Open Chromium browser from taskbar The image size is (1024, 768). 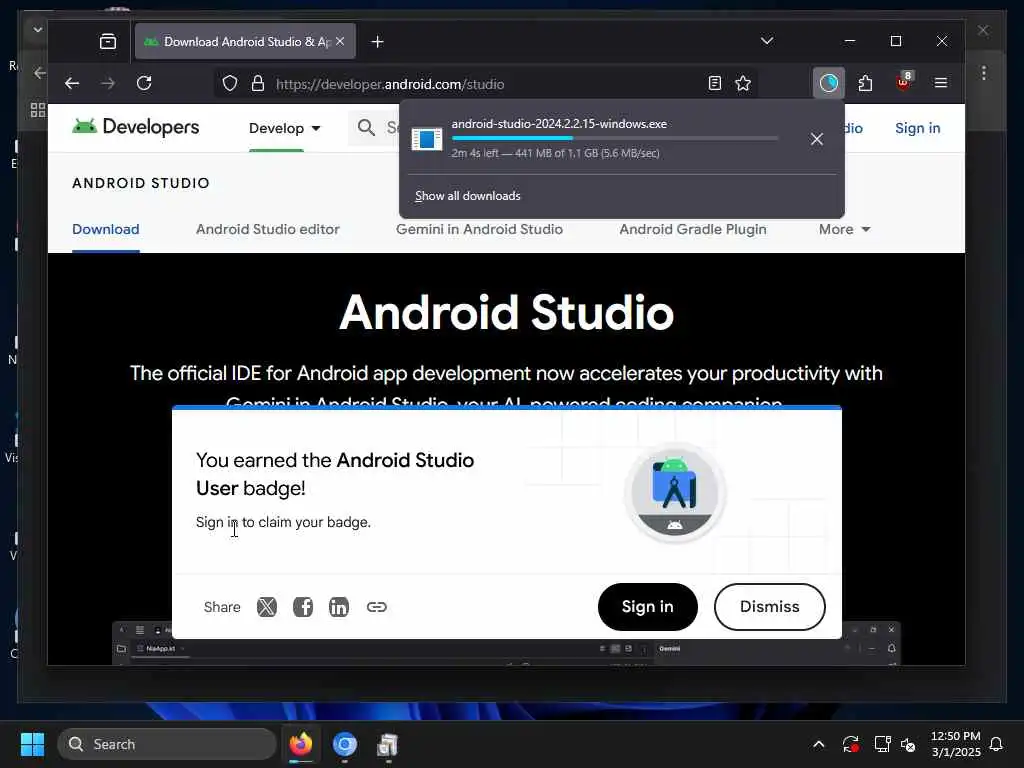point(345,744)
